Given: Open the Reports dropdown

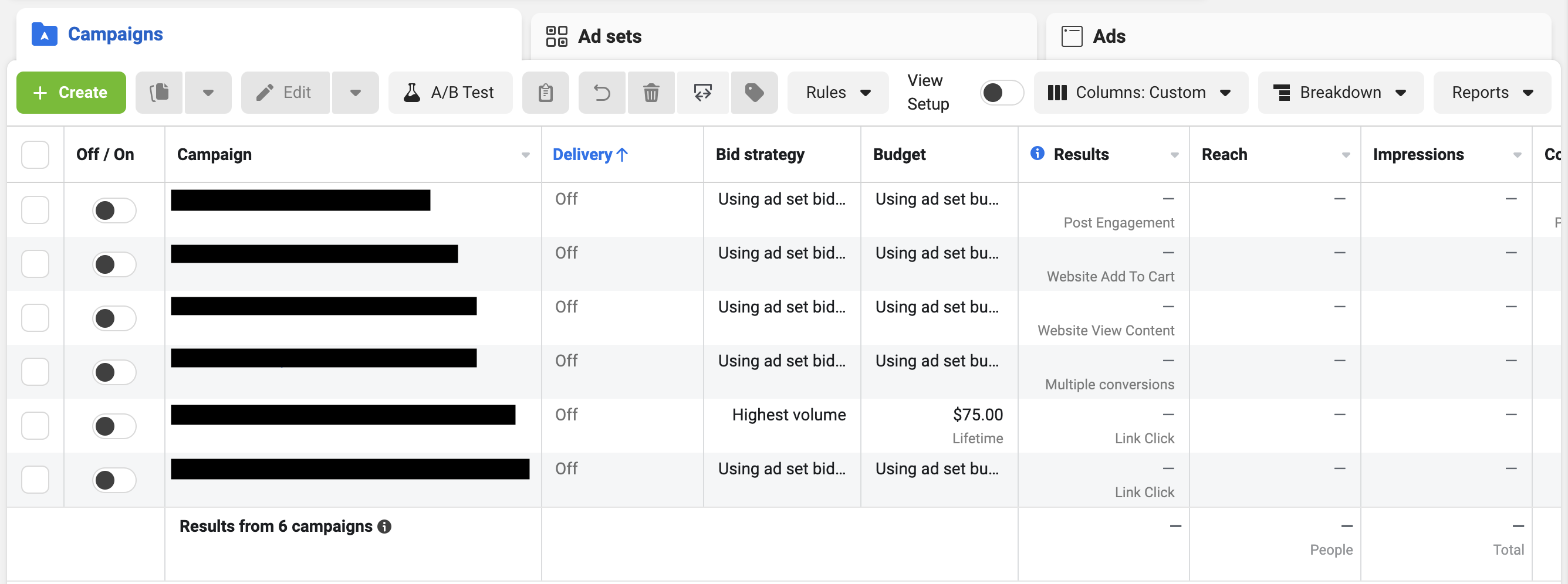Looking at the screenshot, I should click(x=1492, y=93).
